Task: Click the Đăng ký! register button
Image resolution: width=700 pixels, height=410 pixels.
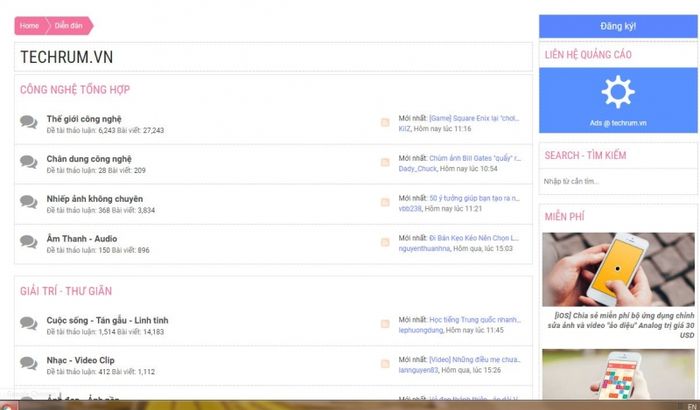Action: (618, 26)
